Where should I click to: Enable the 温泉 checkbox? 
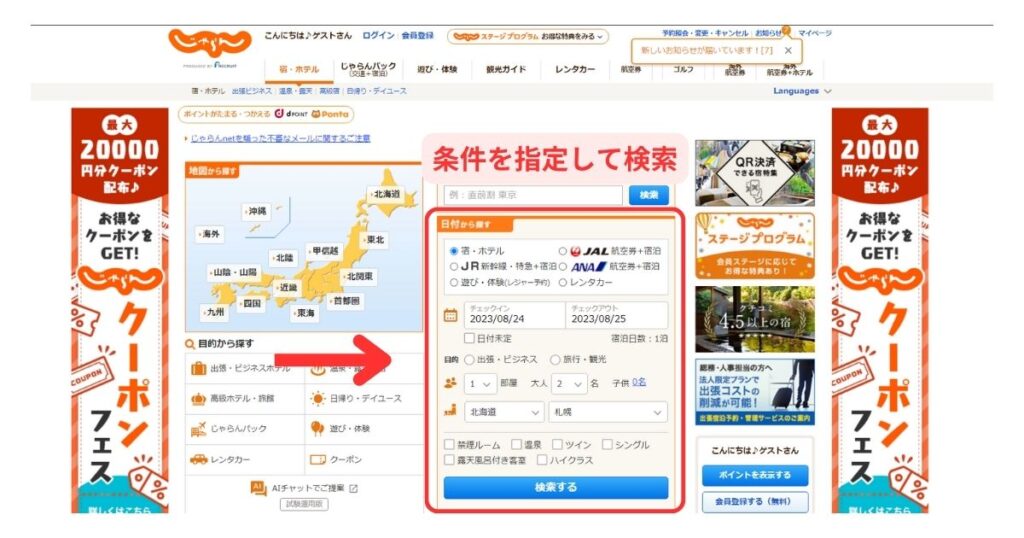pos(516,445)
